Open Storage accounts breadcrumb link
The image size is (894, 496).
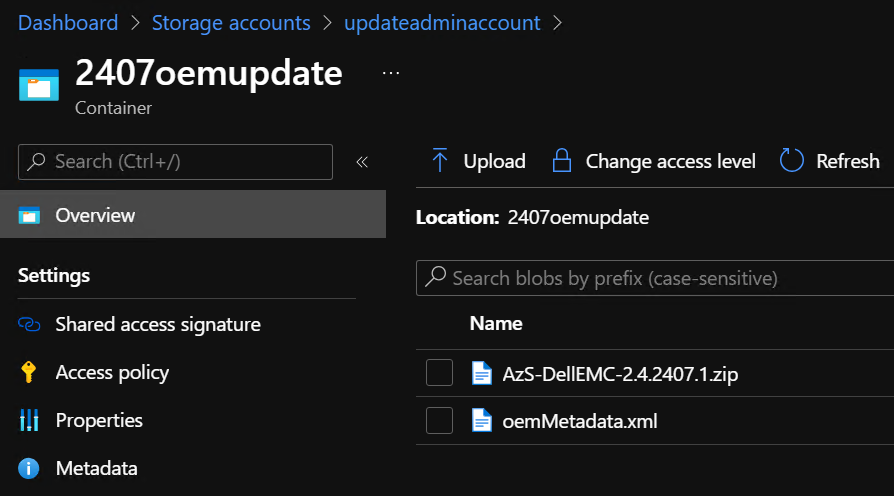231,22
